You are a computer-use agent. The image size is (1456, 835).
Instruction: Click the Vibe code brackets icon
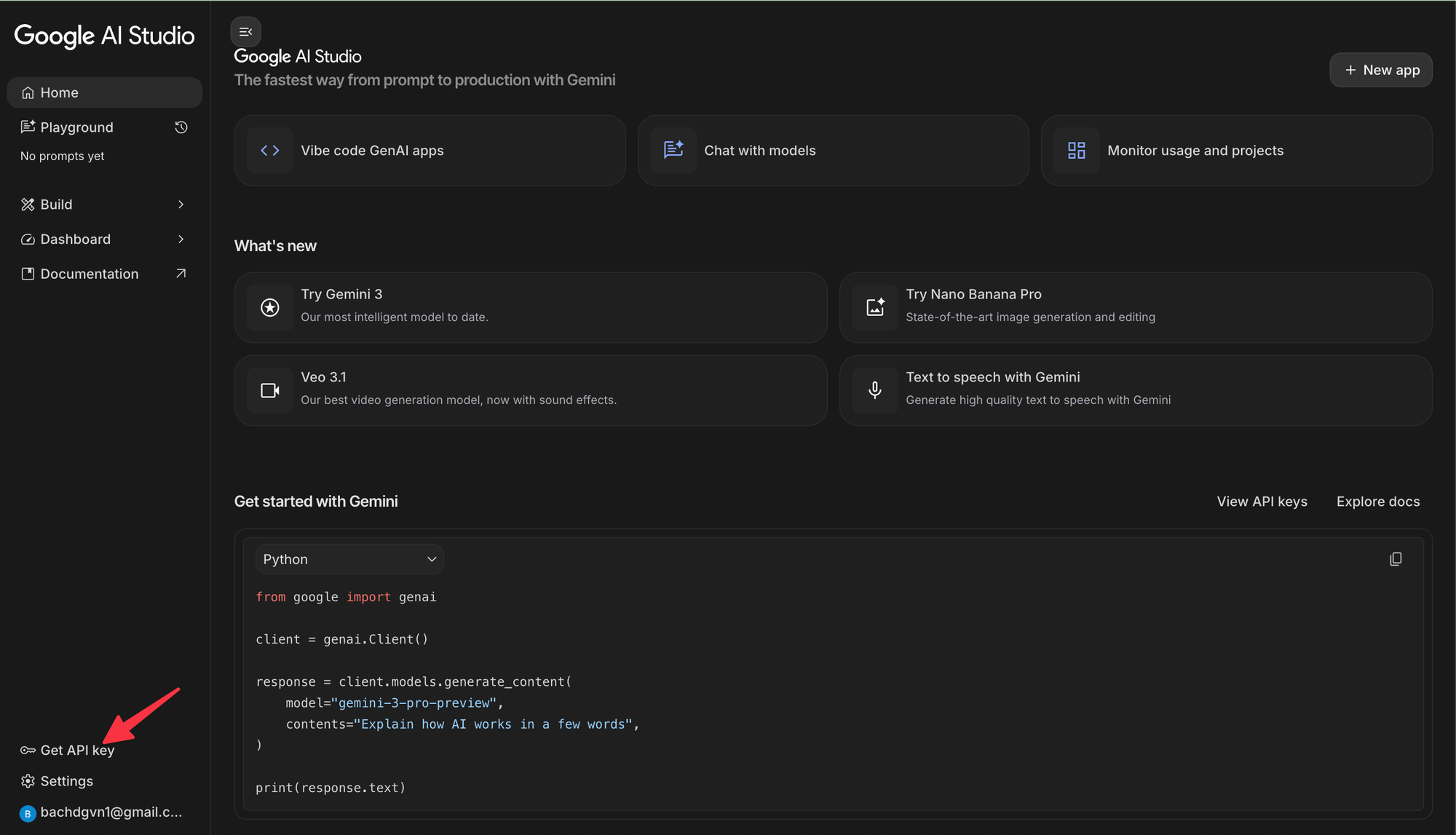tap(270, 151)
